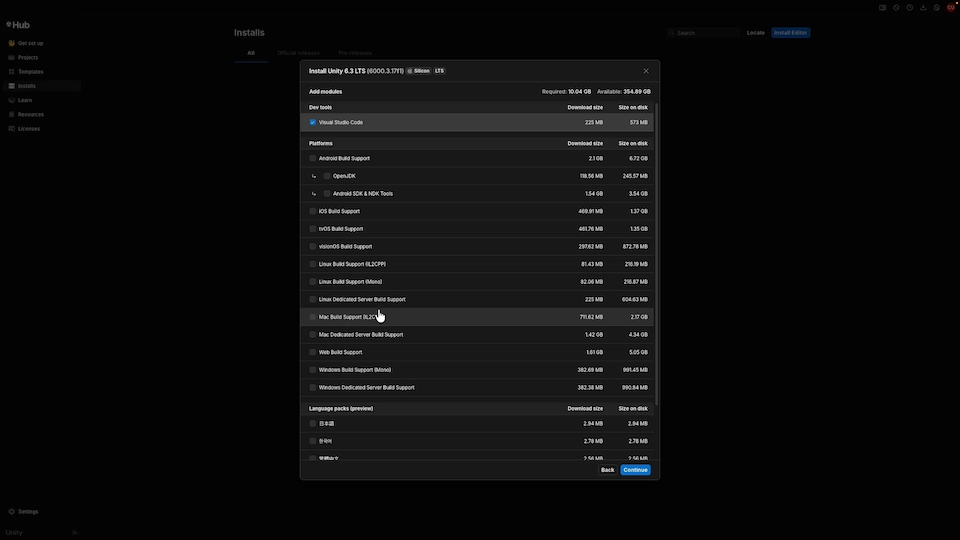This screenshot has width=960, height=540.
Task: Check the Japanese language pack
Action: point(313,424)
